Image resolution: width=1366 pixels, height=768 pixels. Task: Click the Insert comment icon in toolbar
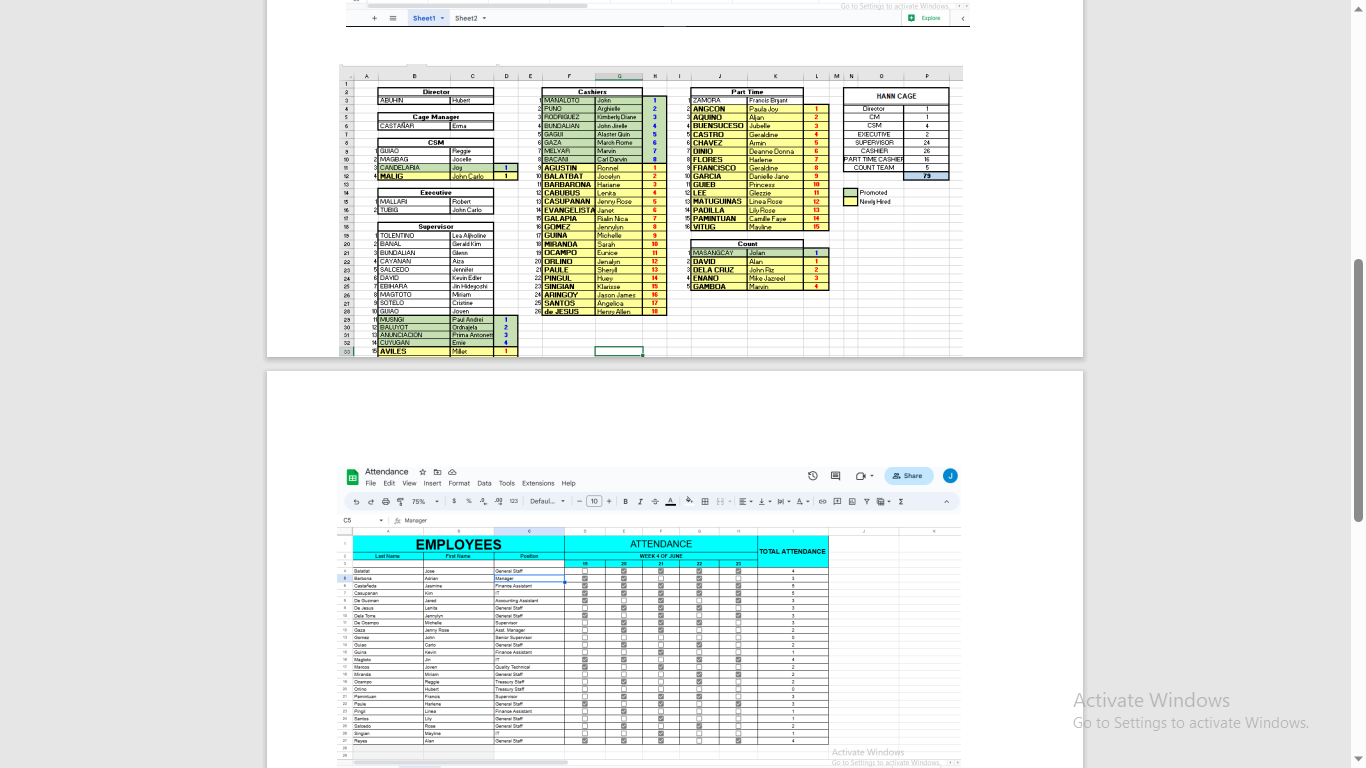click(x=837, y=502)
